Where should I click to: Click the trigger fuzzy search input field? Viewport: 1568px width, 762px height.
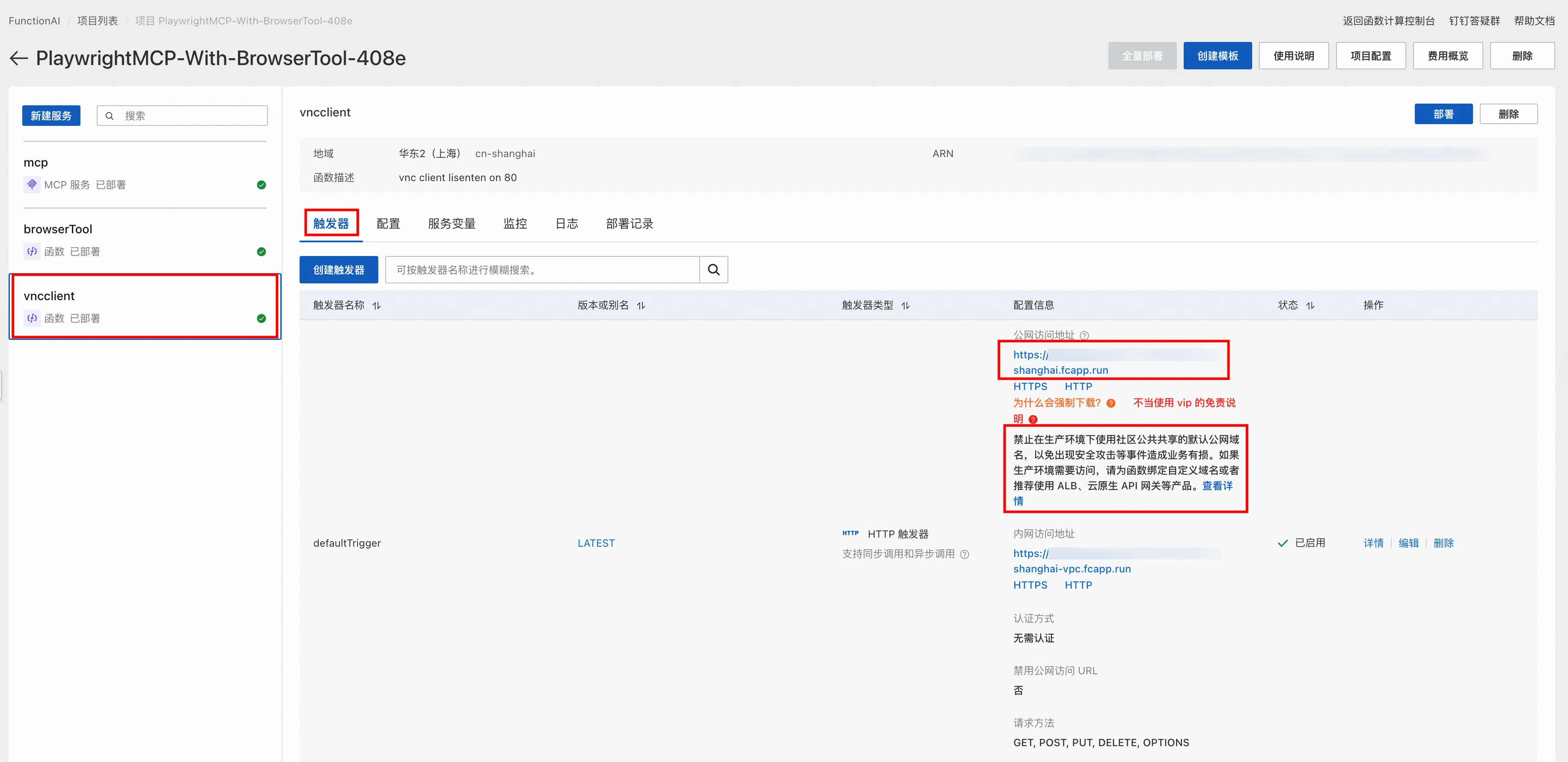point(542,269)
